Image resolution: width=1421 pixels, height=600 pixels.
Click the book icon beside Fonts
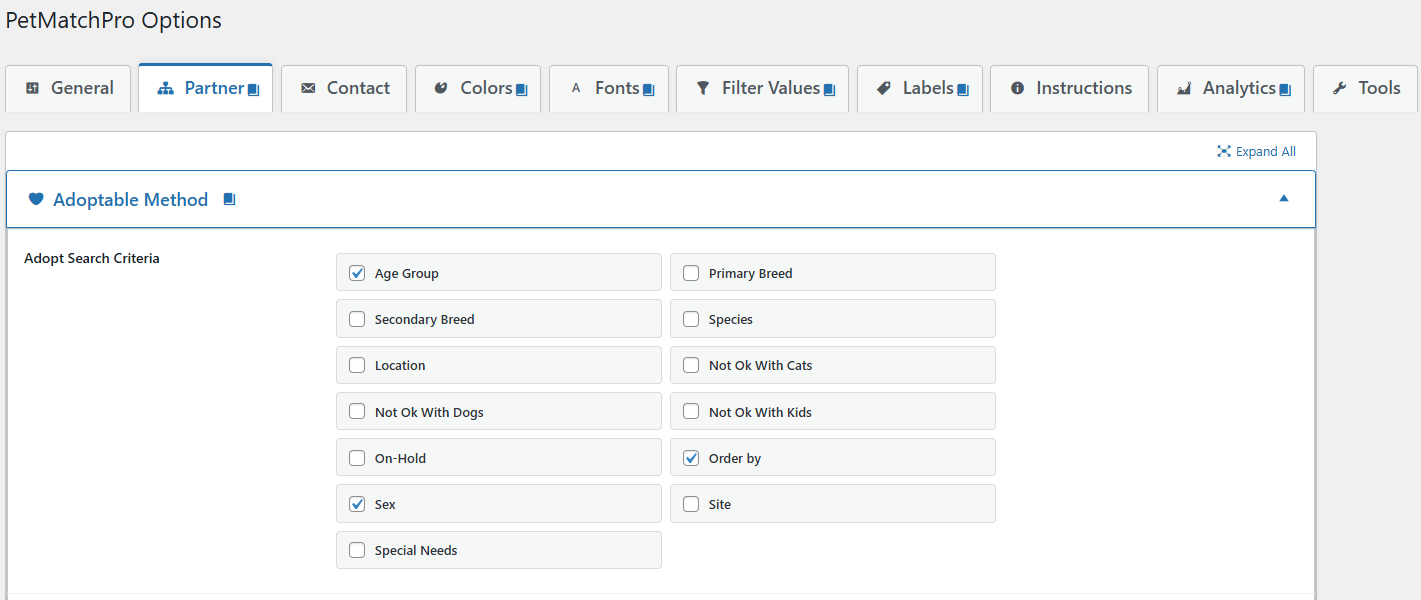click(x=648, y=90)
